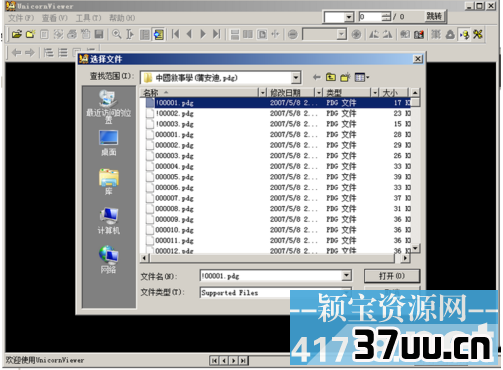The width and height of the screenshot is (503, 370).
Task: Open the 工具 (Tools) menu
Action: coord(88,18)
